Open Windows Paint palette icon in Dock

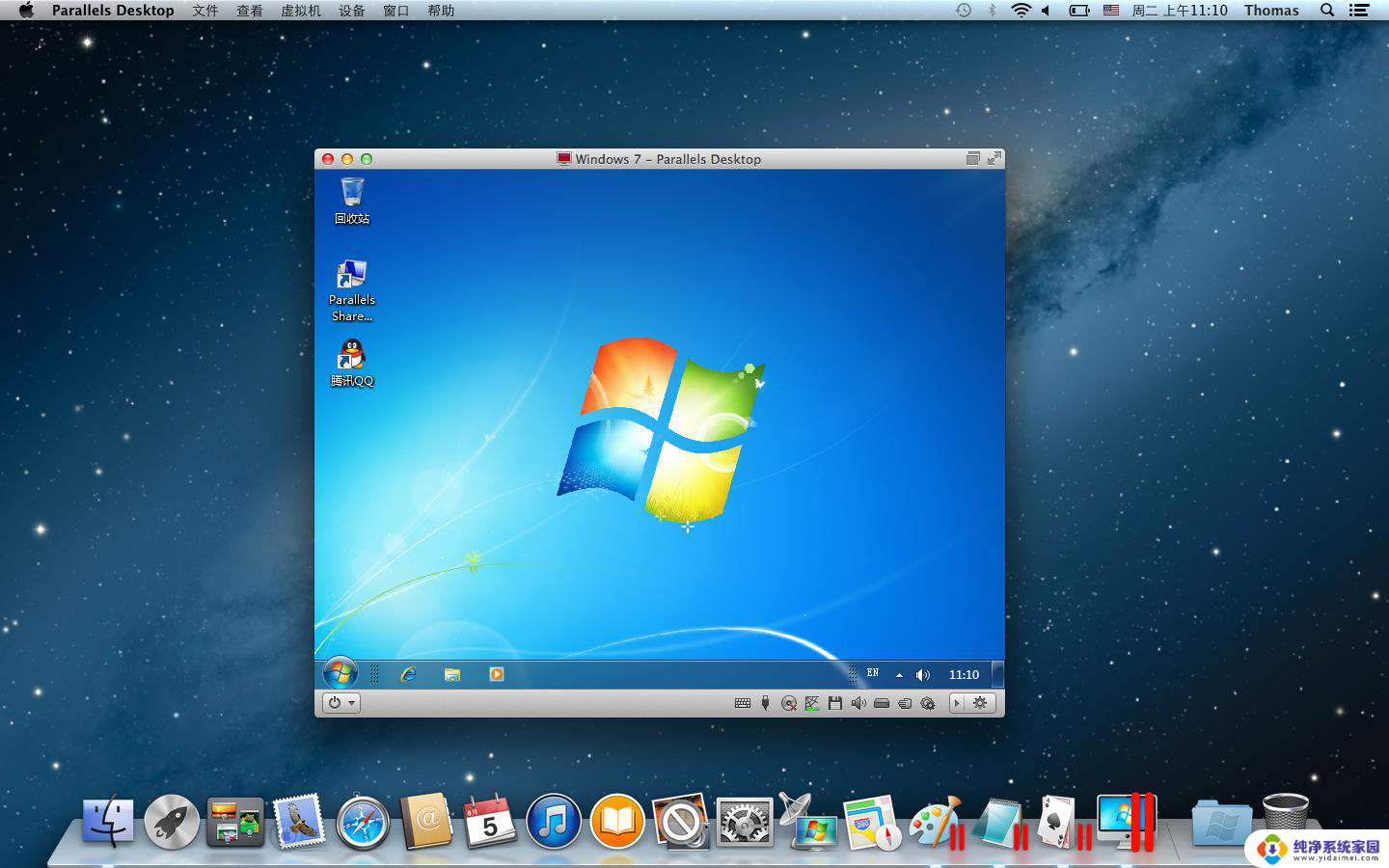[936, 822]
